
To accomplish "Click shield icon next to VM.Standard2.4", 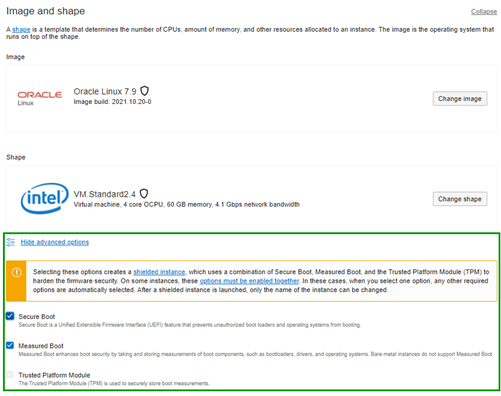I will click(x=144, y=193).
